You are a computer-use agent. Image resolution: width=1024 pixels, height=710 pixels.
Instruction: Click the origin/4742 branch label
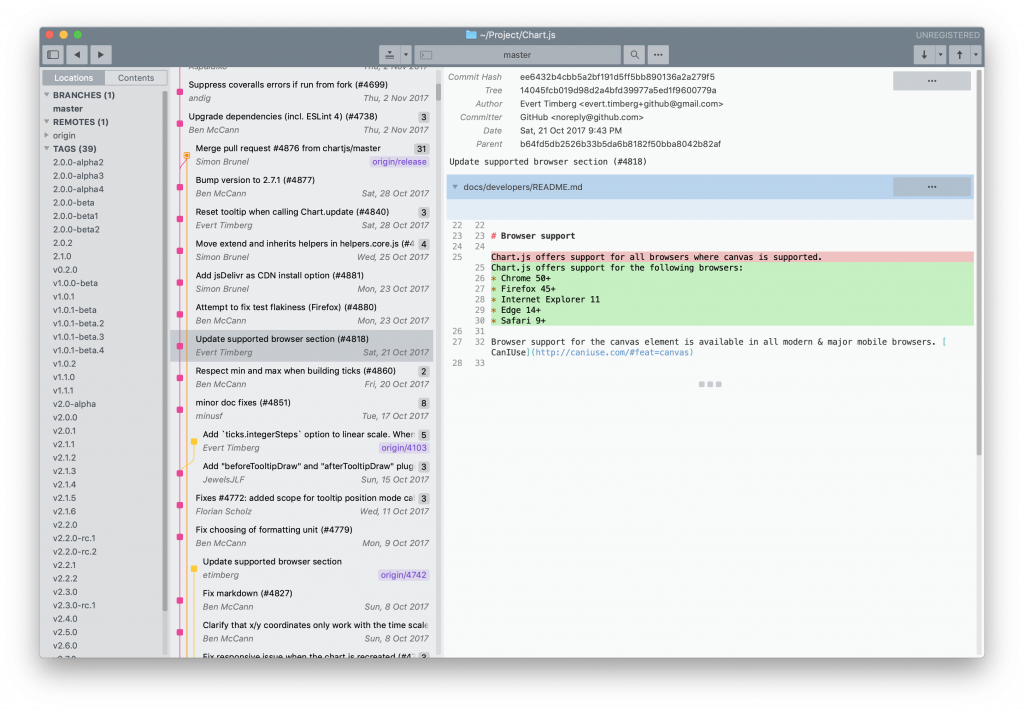tap(404, 575)
